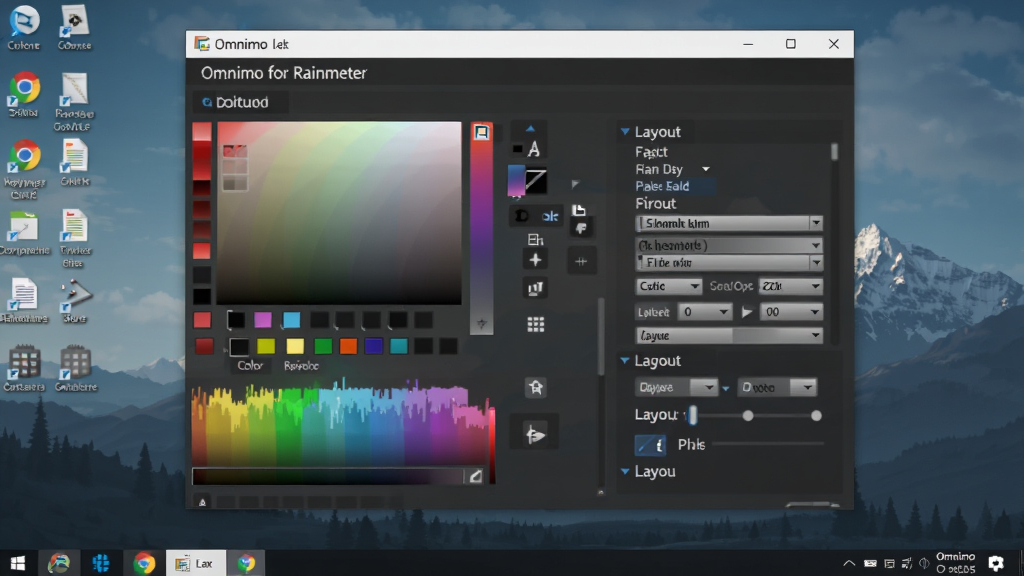Click the bar chart icon
The width and height of the screenshot is (1024, 576).
[x=535, y=288]
